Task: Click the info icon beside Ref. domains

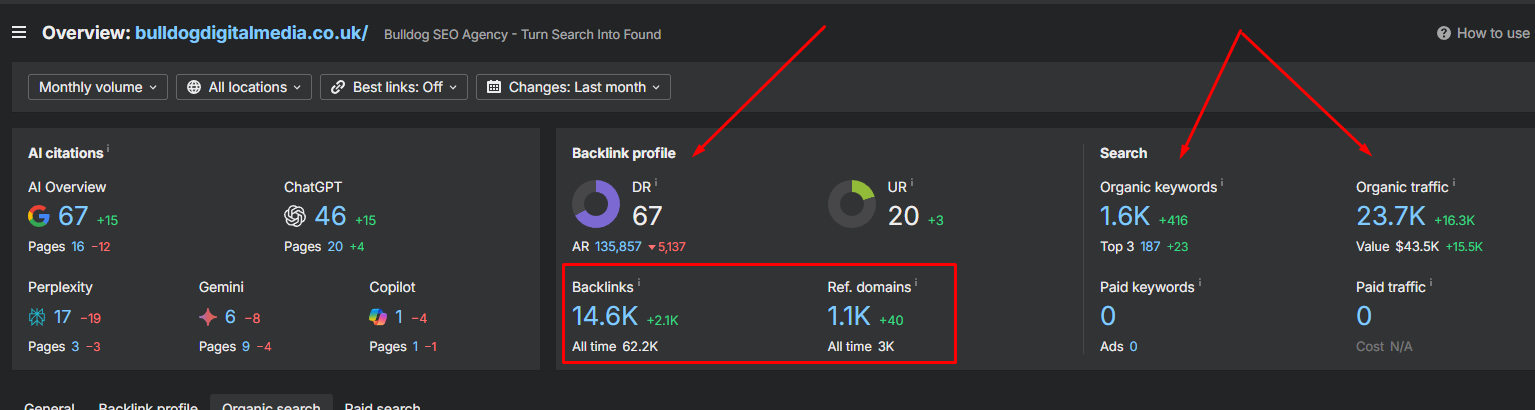Action: pyautogui.click(x=916, y=284)
